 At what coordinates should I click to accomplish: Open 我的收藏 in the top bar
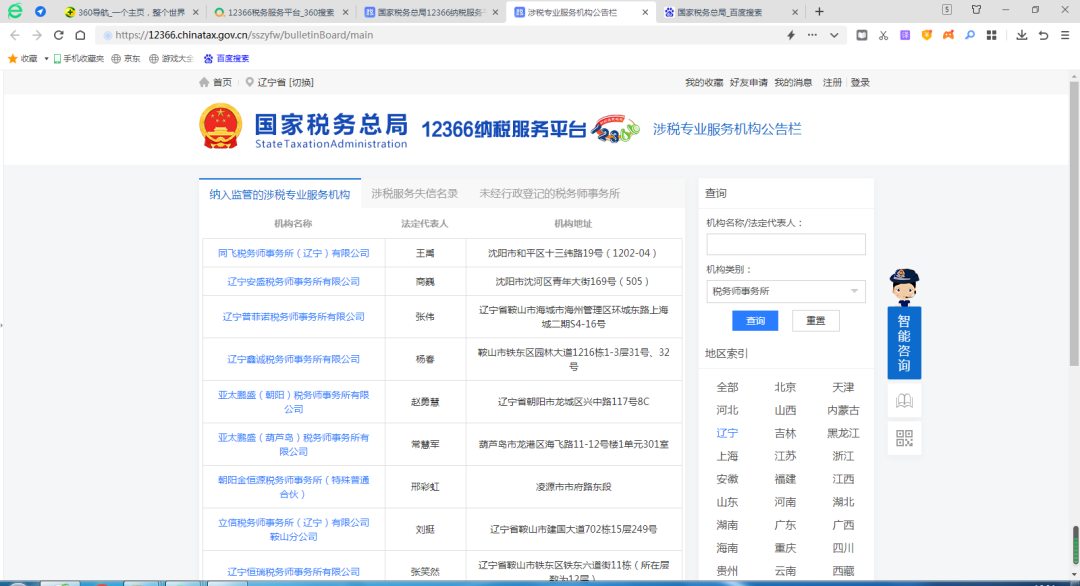pyautogui.click(x=704, y=83)
